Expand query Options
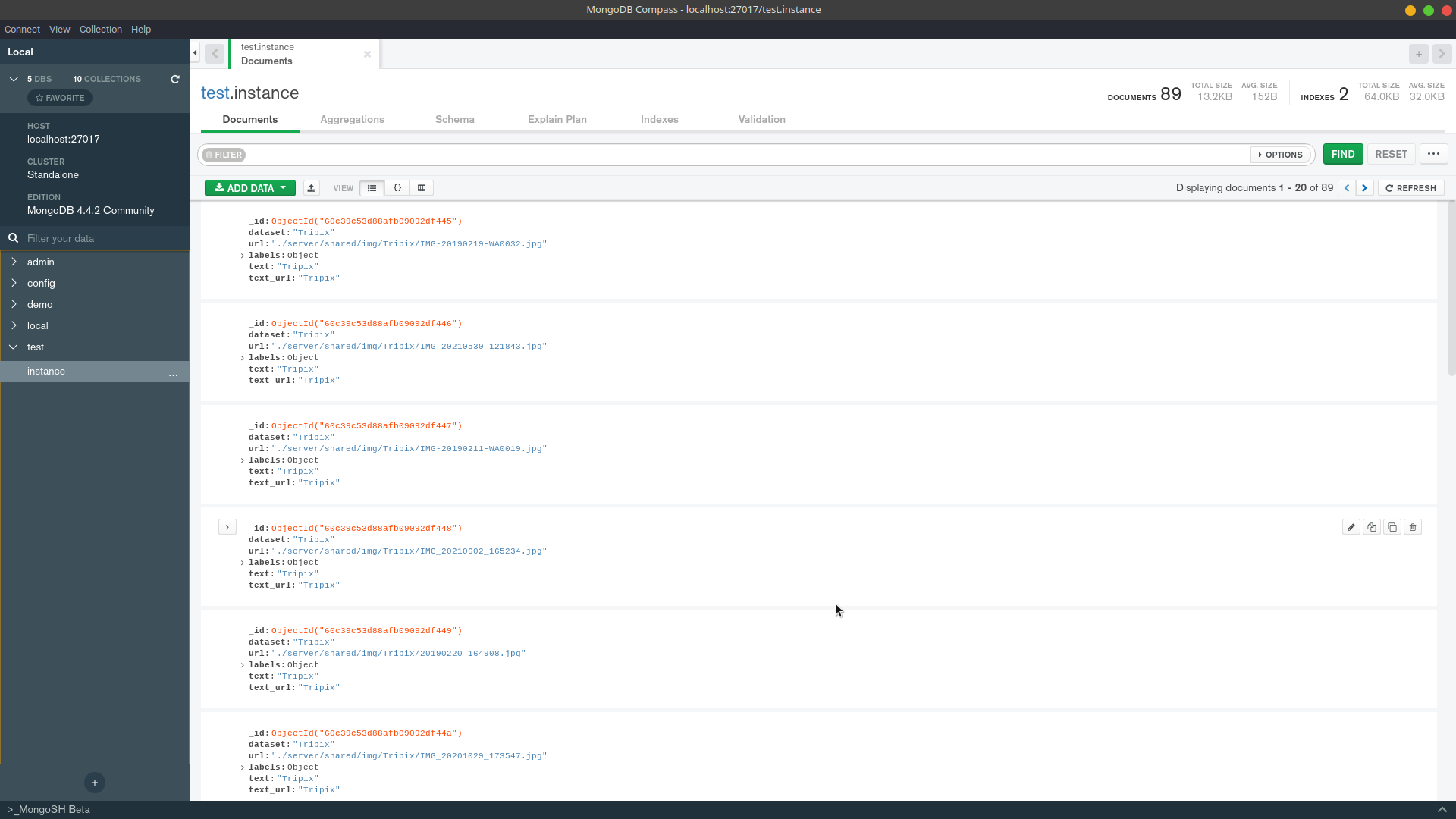This screenshot has width=1456, height=819. click(x=1280, y=155)
